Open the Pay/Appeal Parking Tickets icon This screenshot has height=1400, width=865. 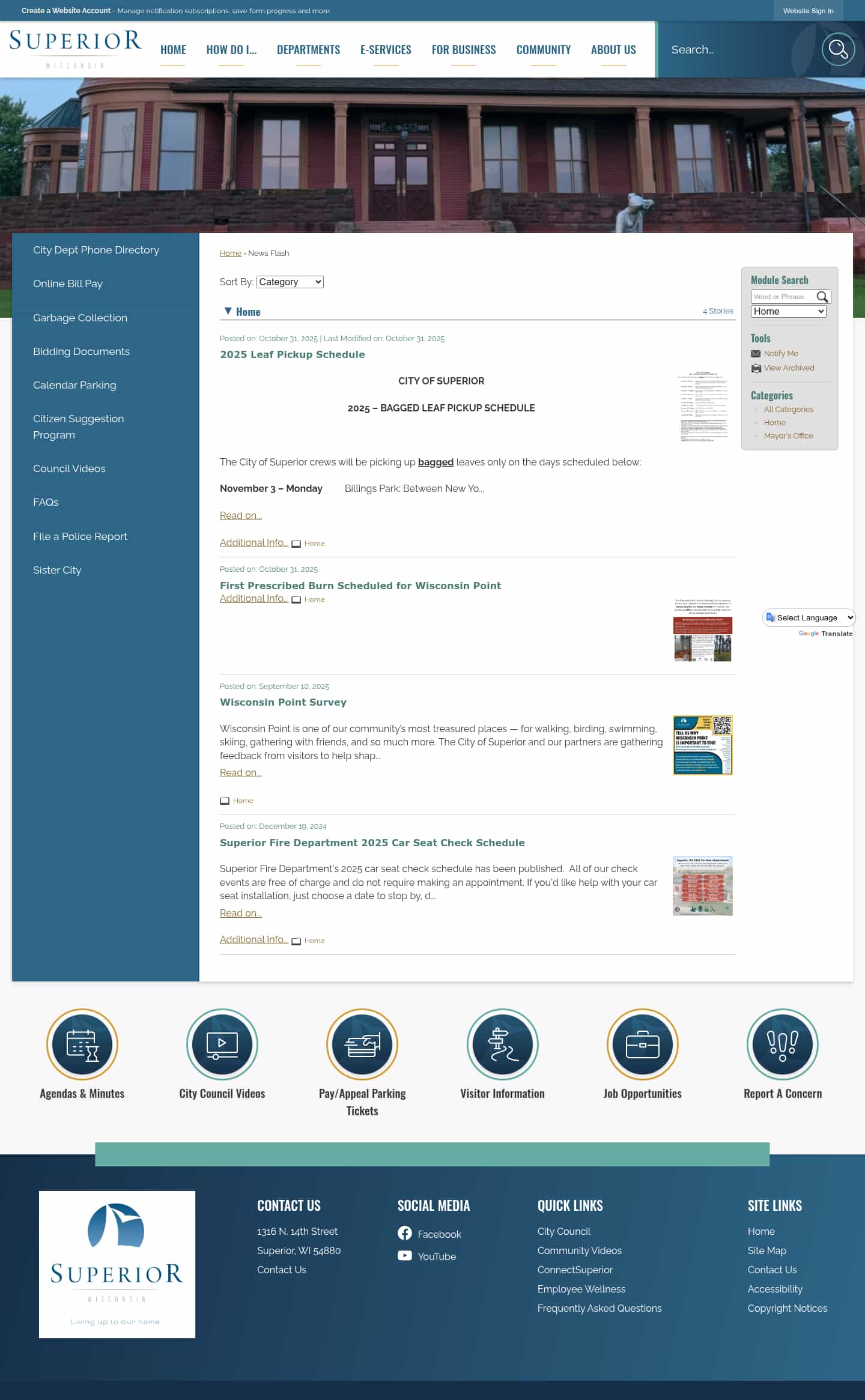(362, 1044)
